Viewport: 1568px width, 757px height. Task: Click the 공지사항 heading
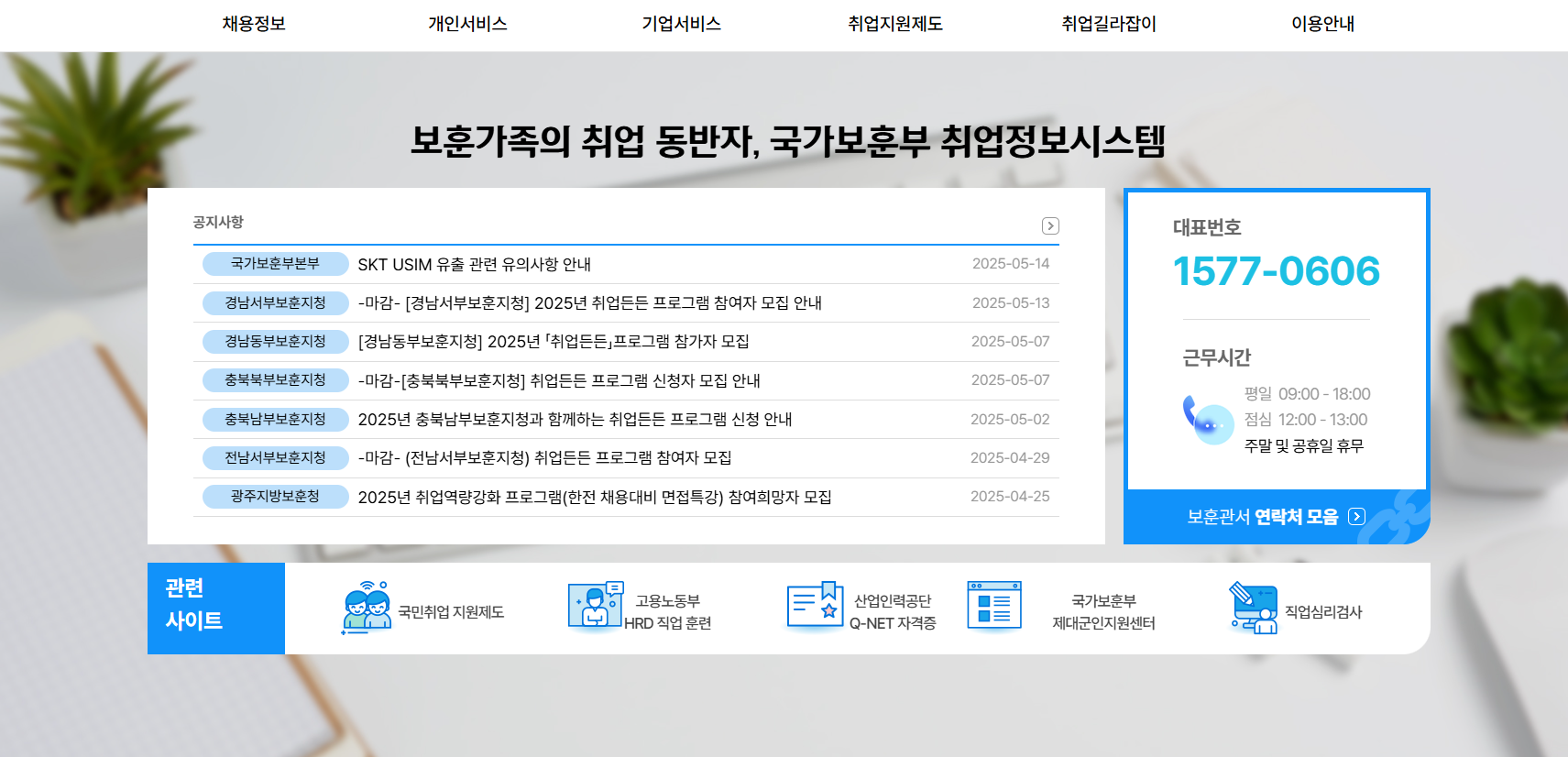(x=218, y=222)
